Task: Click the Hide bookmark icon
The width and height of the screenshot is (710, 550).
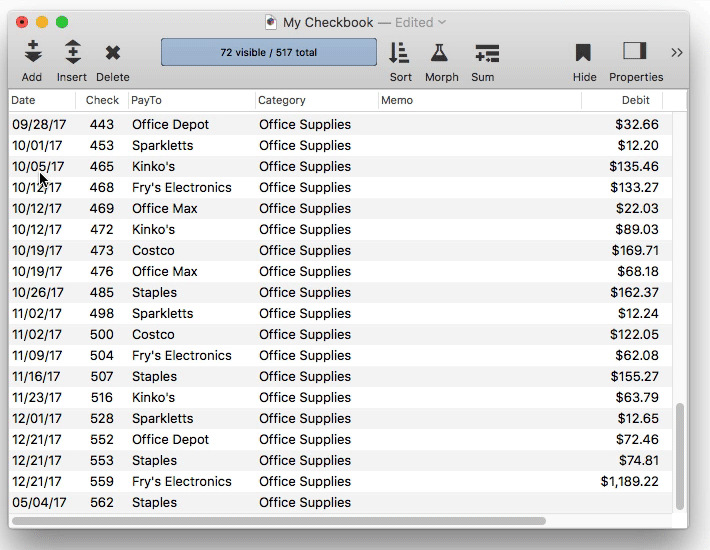Action: [584, 53]
